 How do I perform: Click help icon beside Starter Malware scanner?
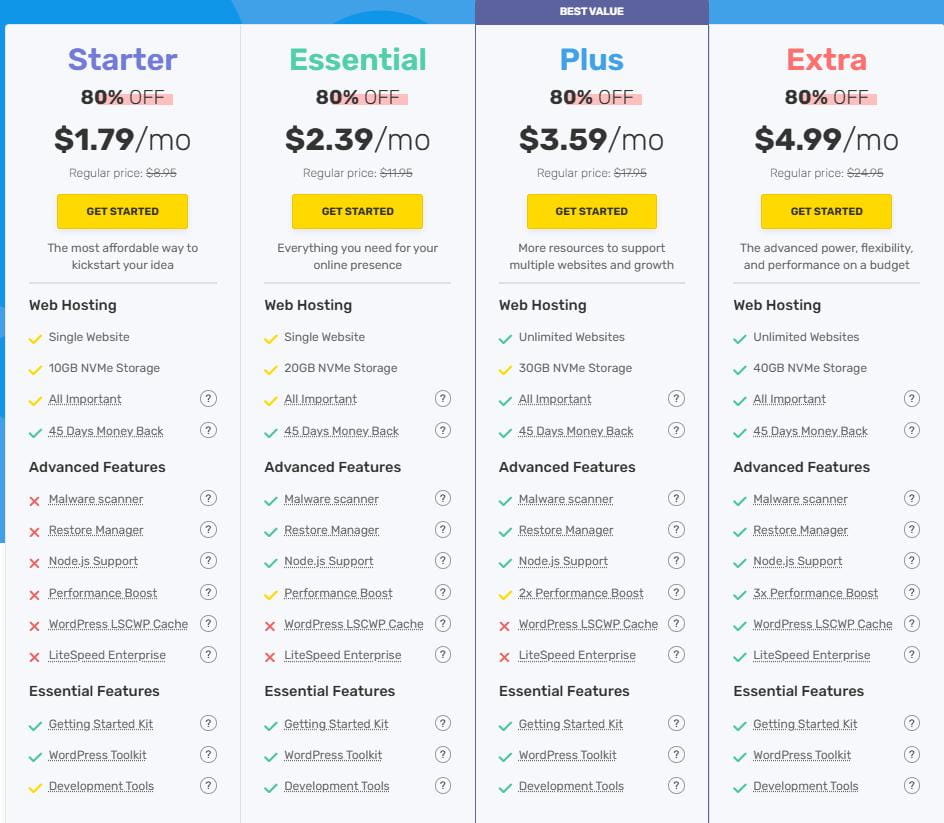pyautogui.click(x=208, y=498)
